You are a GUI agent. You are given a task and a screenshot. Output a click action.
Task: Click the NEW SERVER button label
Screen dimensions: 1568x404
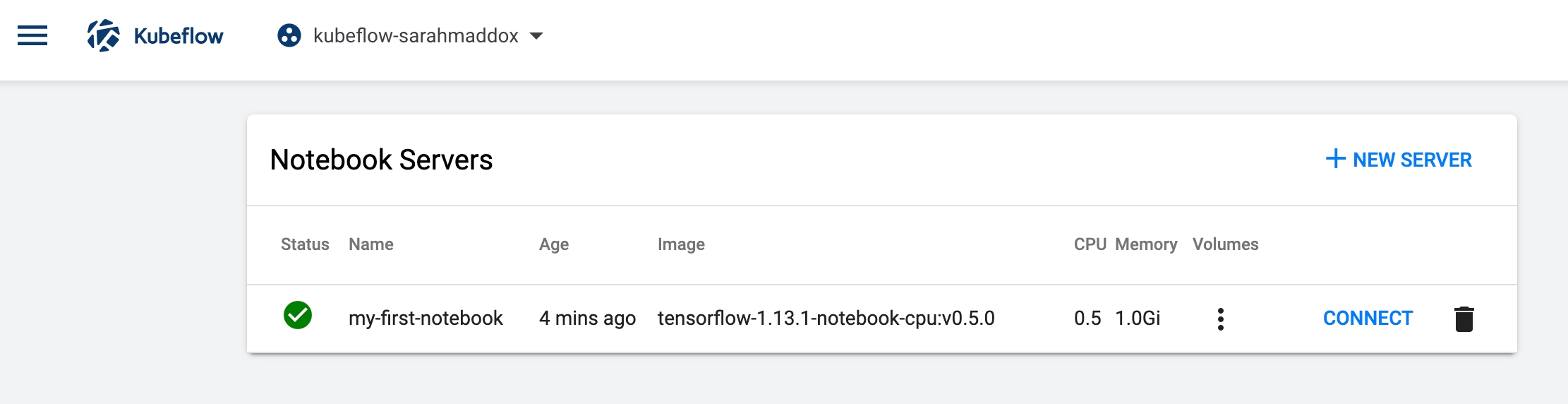[1412, 160]
